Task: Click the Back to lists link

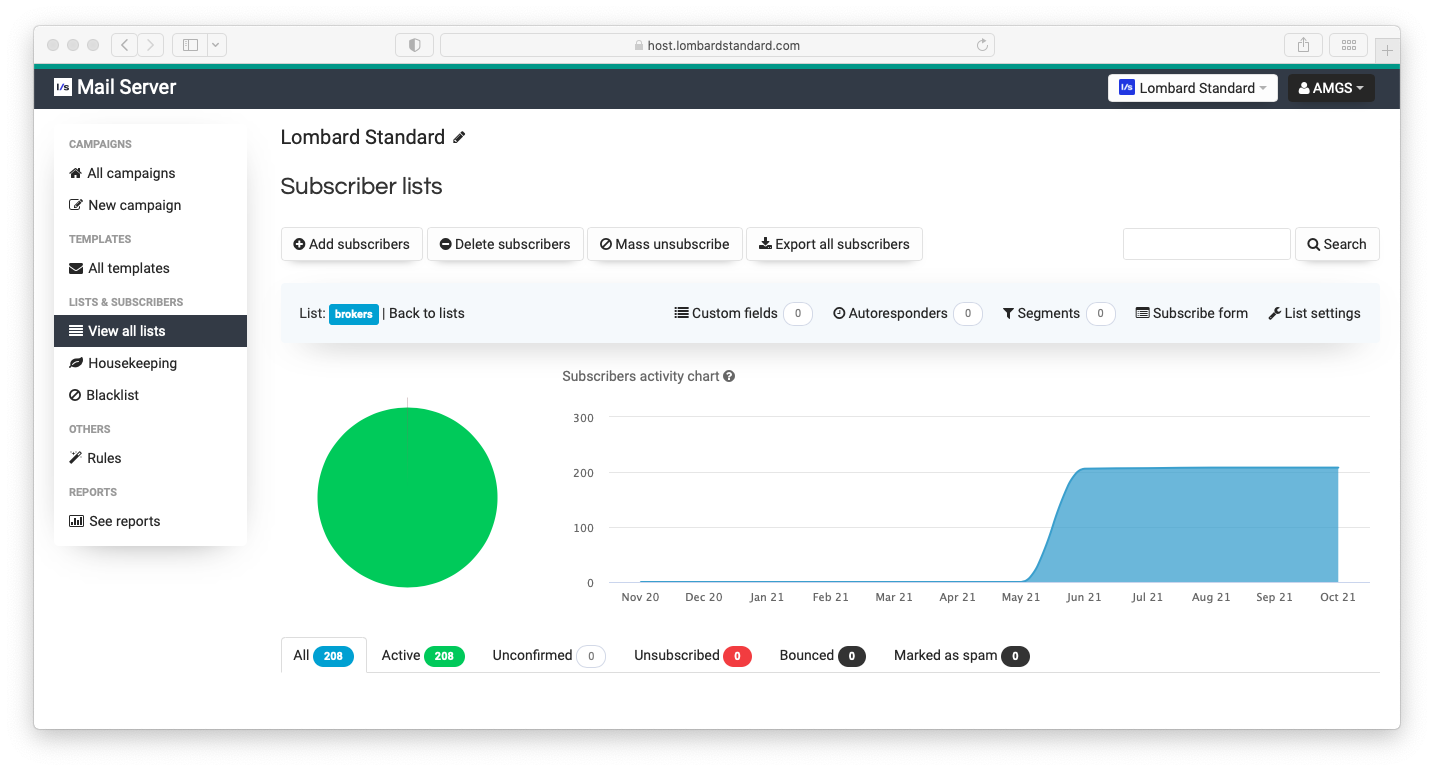Action: point(427,313)
